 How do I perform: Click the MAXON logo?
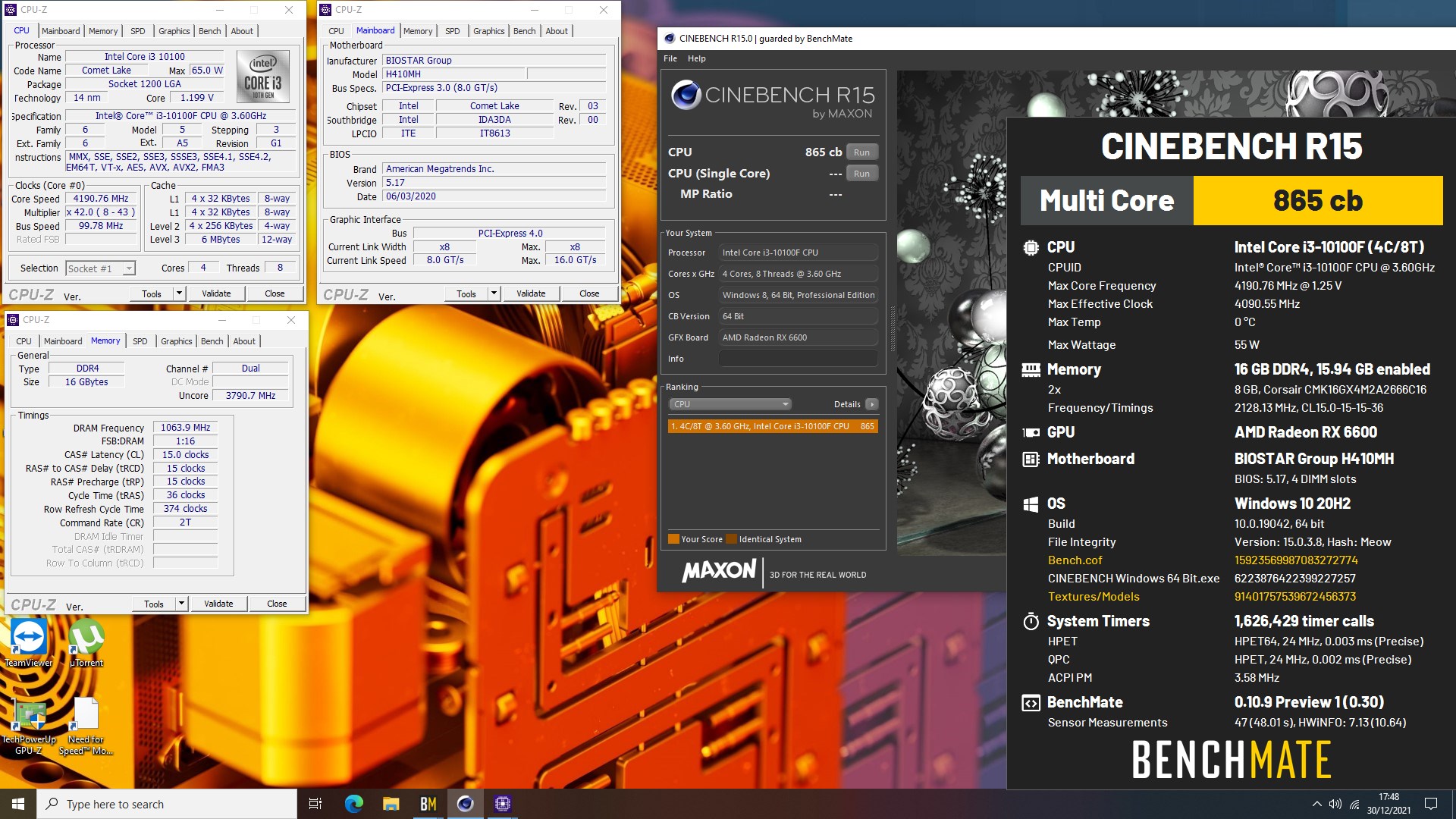click(719, 570)
